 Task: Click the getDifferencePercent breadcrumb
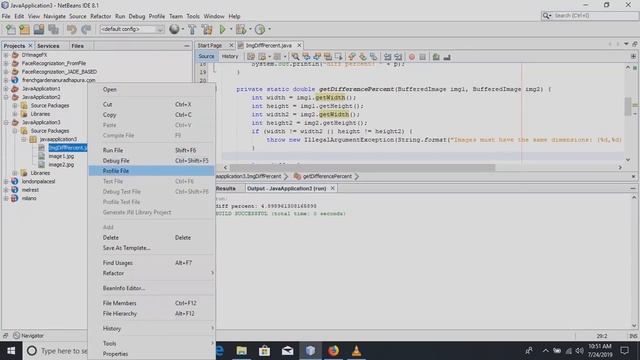[x=327, y=176]
